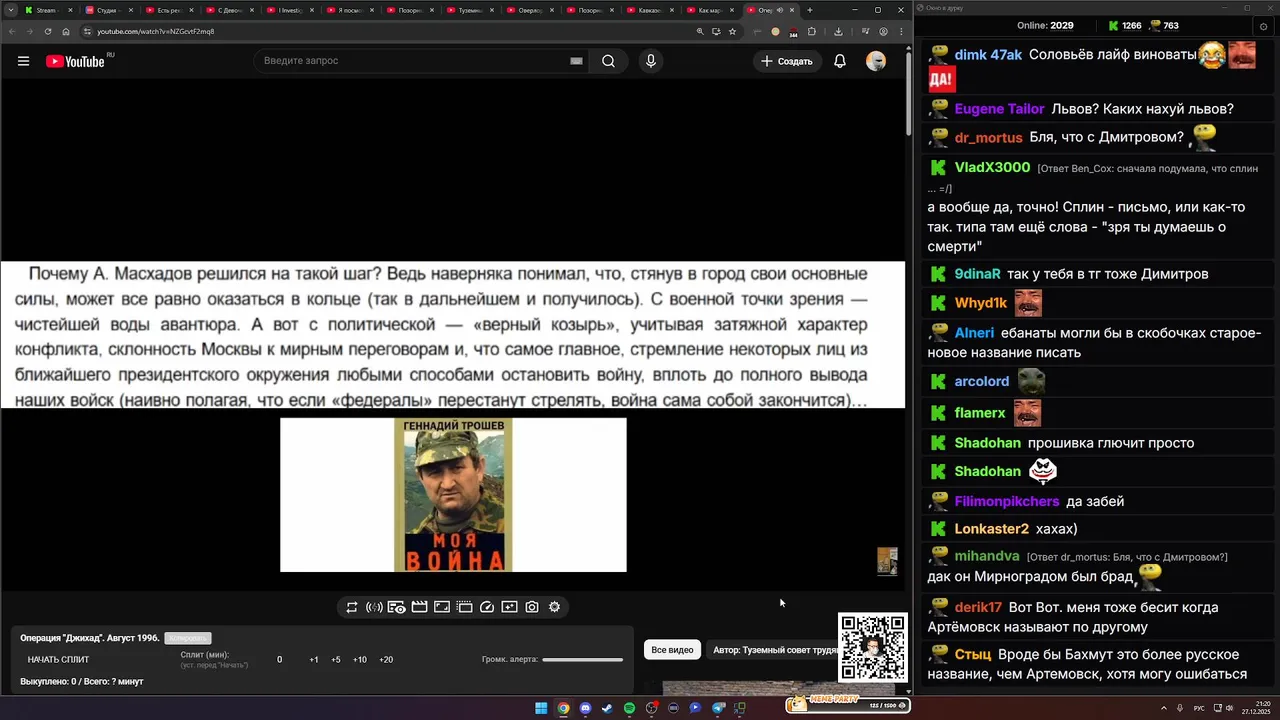Viewport: 1280px width, 720px height.
Task: Click the MEME PARTY doge widget
Action: click(x=848, y=704)
